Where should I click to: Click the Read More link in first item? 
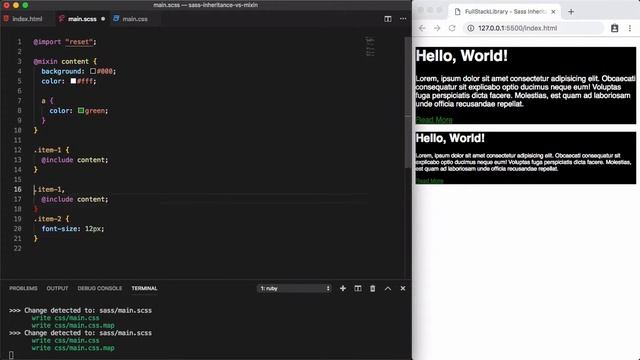click(x=434, y=120)
